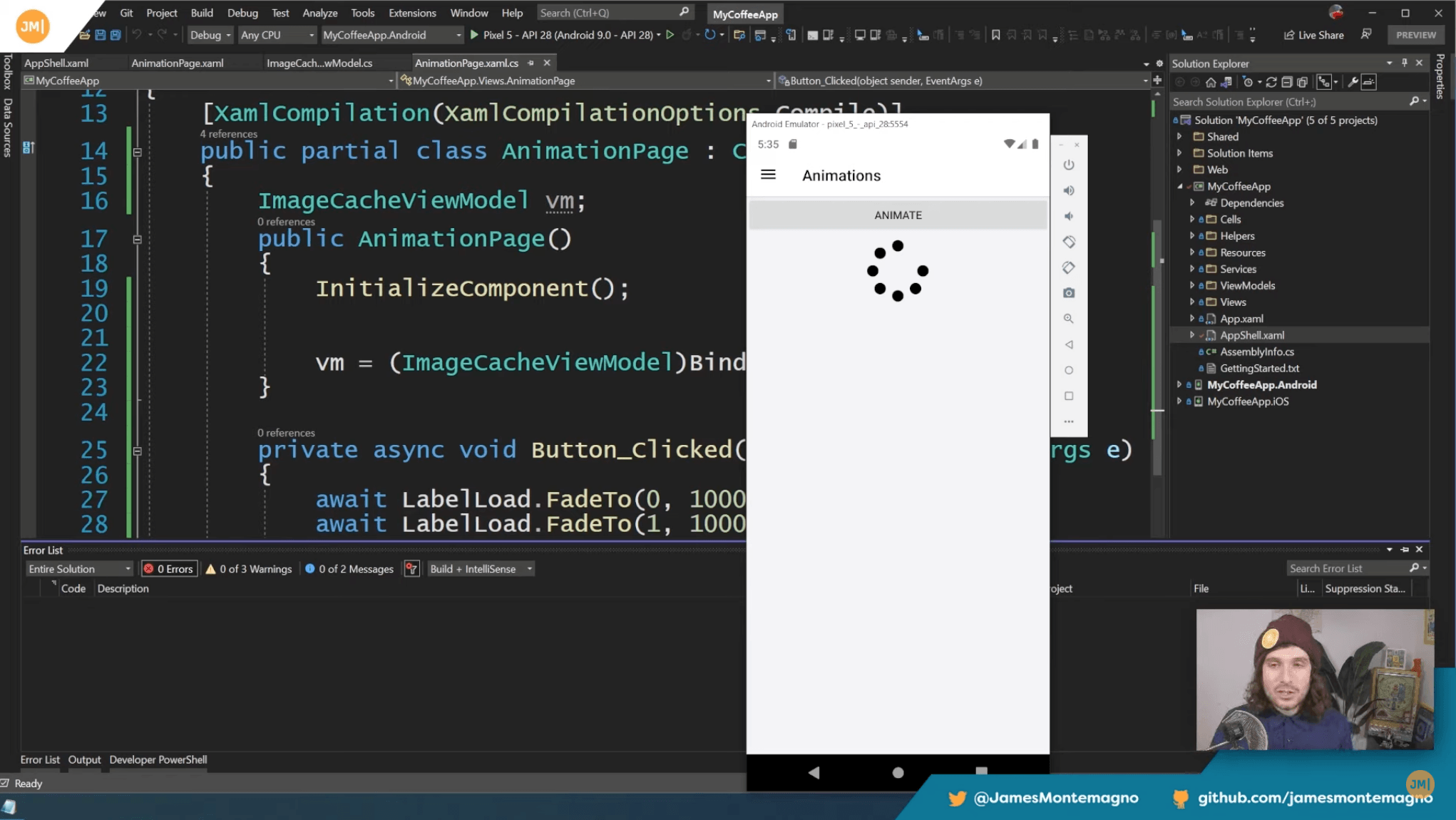Open the Build menu
This screenshot has width=1456, height=820.
tap(202, 13)
